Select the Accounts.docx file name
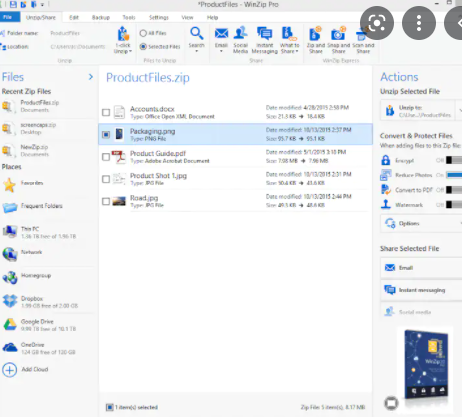This screenshot has width=462, height=417. 152,109
